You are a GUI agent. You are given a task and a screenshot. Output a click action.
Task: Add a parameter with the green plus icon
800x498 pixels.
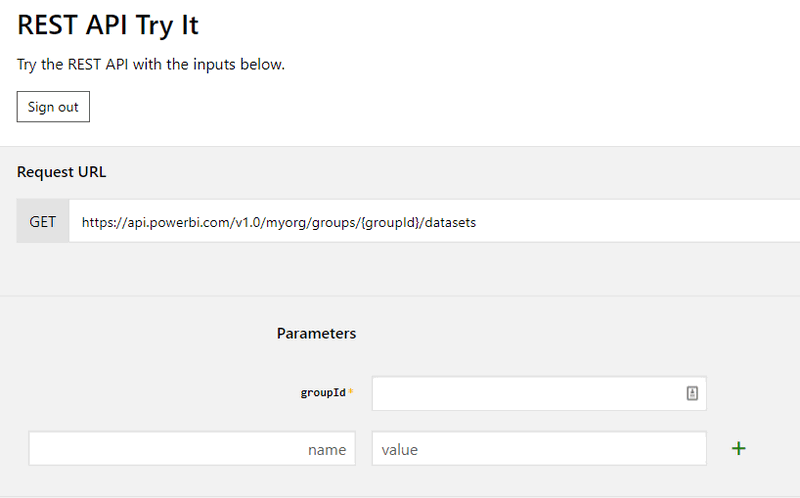coord(738,449)
